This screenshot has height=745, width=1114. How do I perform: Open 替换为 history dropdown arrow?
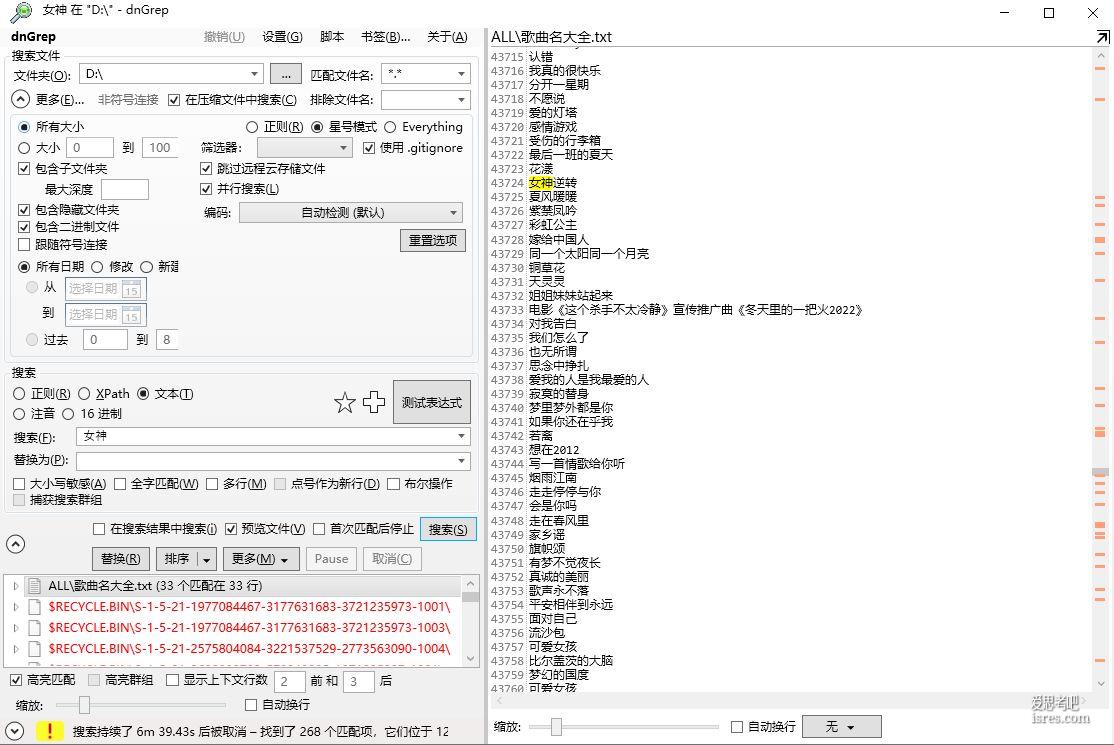pyautogui.click(x=462, y=461)
